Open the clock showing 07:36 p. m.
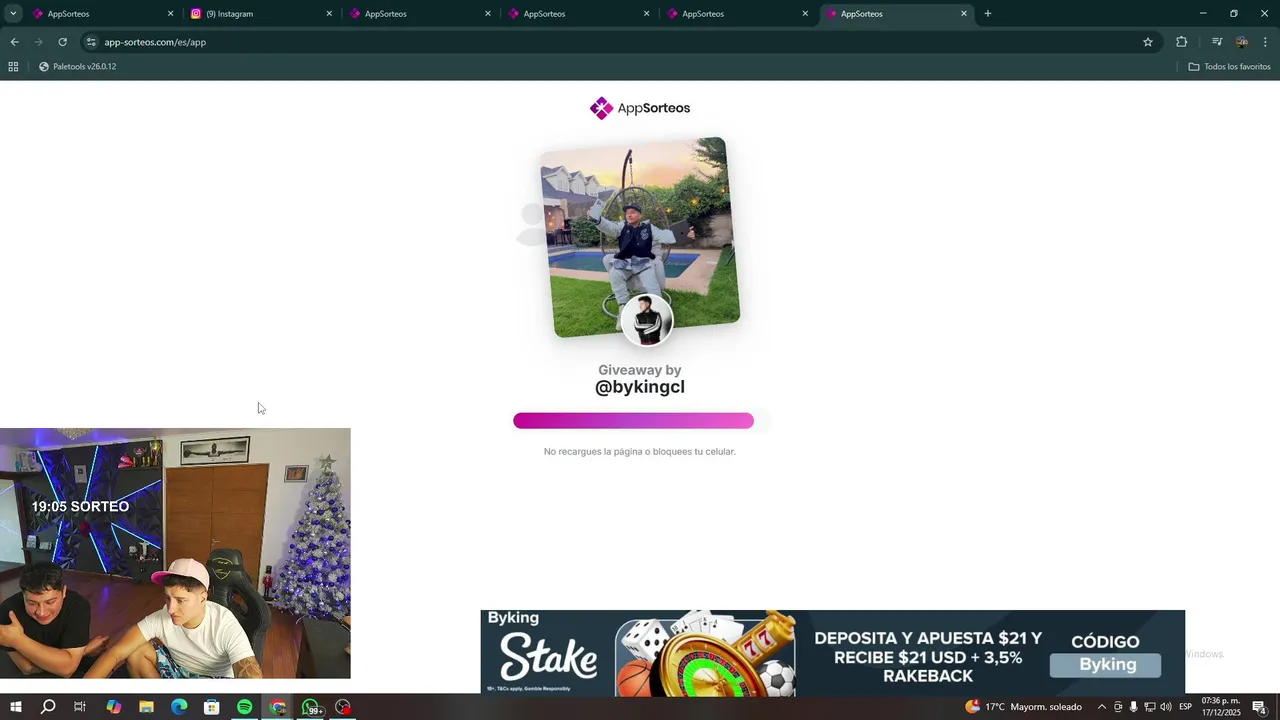Screen dimensions: 1280x720 coord(1221,707)
